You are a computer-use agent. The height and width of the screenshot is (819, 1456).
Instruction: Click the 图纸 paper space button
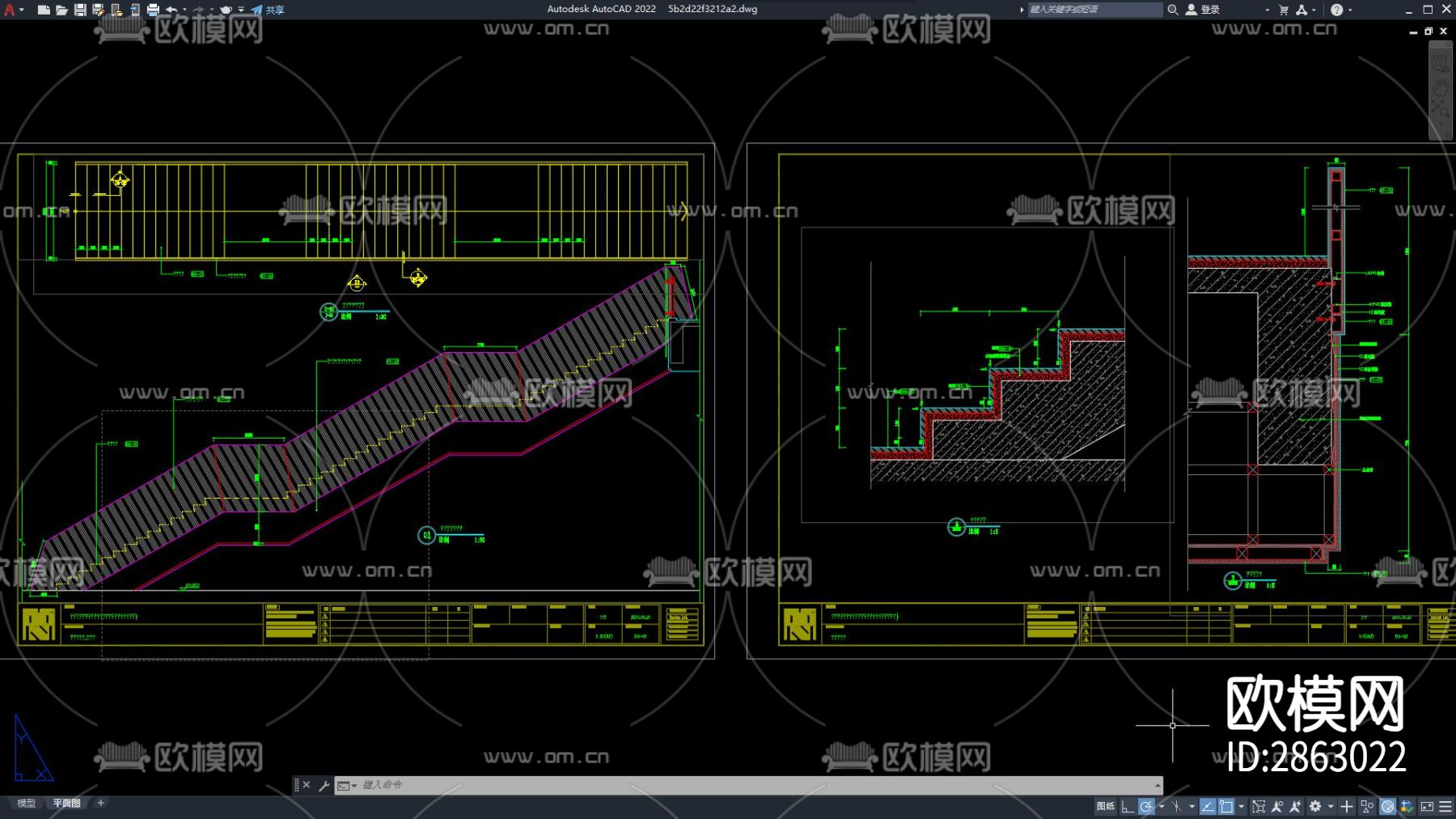[x=1105, y=806]
